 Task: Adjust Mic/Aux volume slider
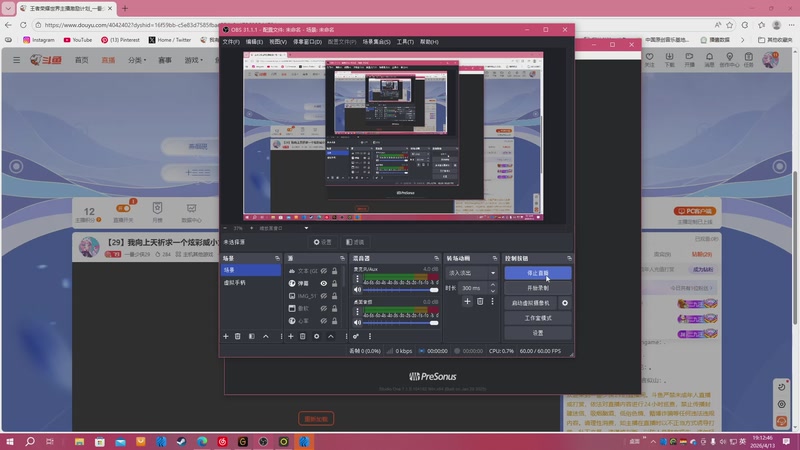point(400,290)
